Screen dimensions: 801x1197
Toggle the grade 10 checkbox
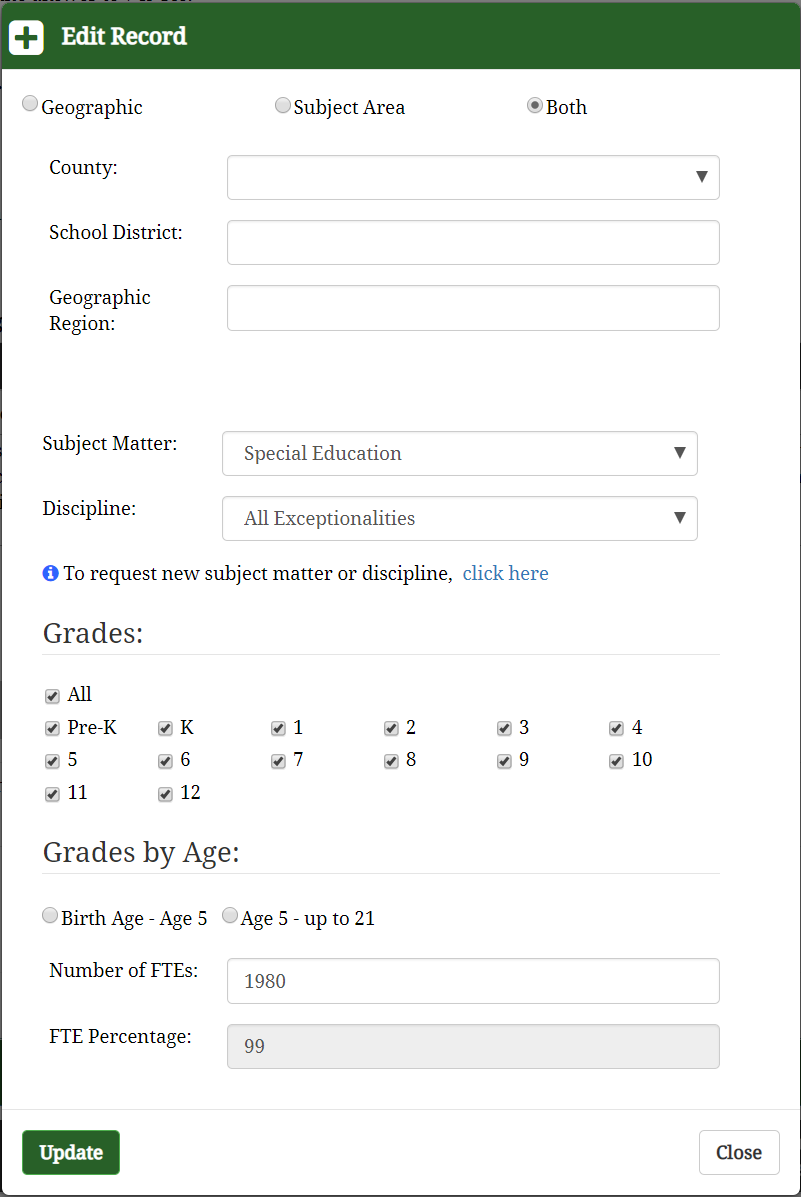[617, 762]
